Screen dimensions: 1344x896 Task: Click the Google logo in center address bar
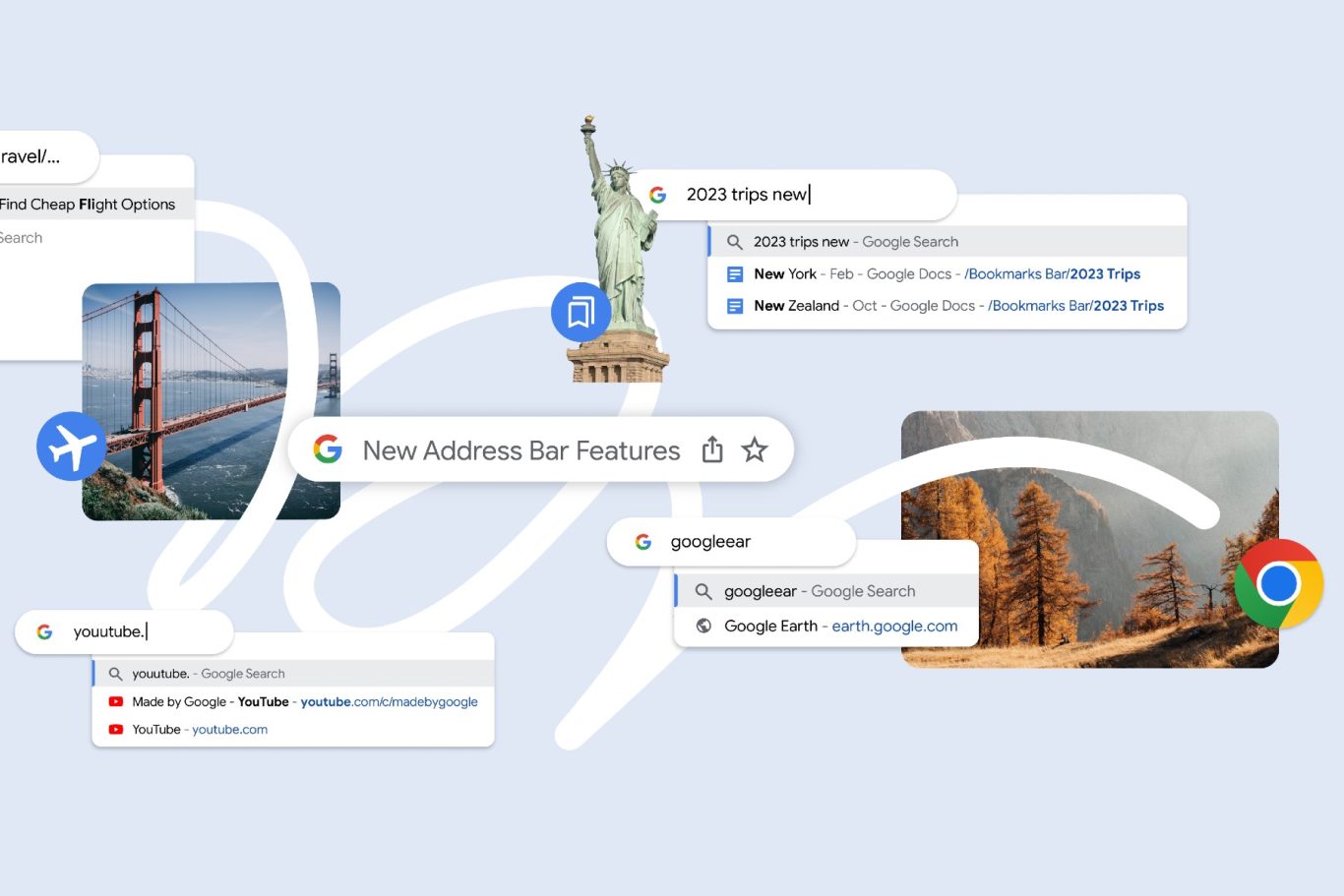tap(328, 449)
